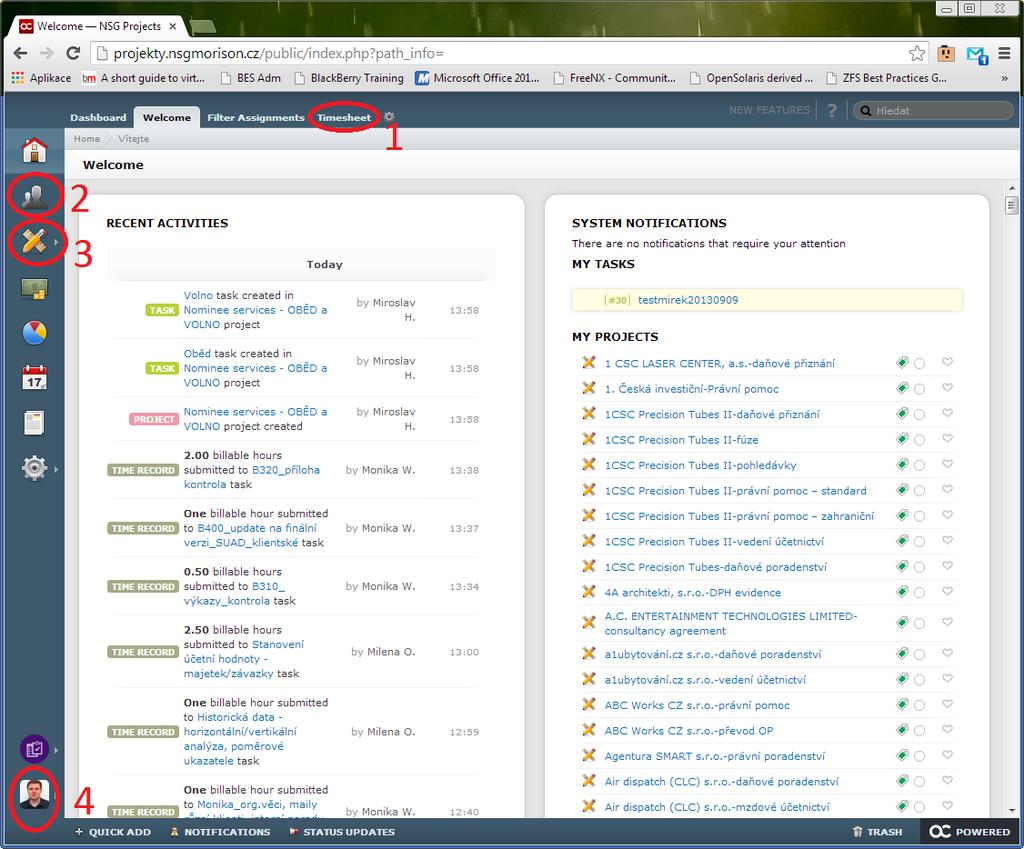The height and width of the screenshot is (849, 1024).
Task: Open the Filter Assignments tab
Action: point(255,118)
